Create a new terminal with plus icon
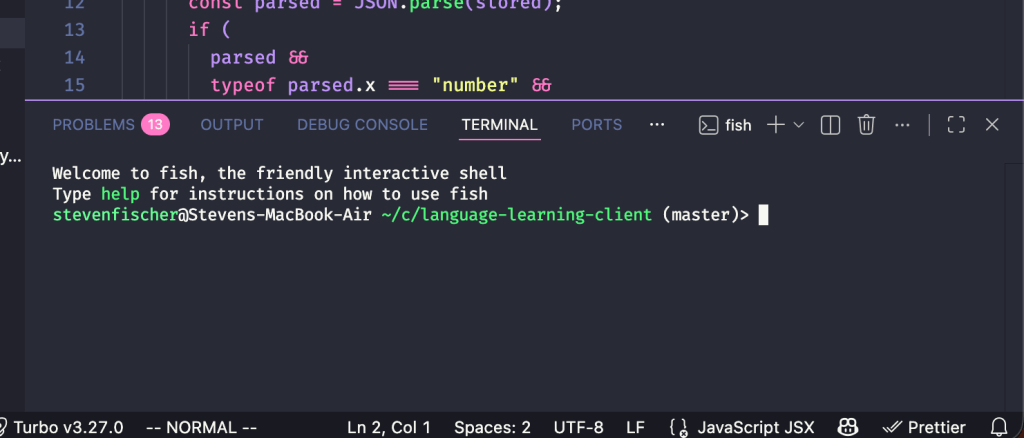 click(x=775, y=125)
